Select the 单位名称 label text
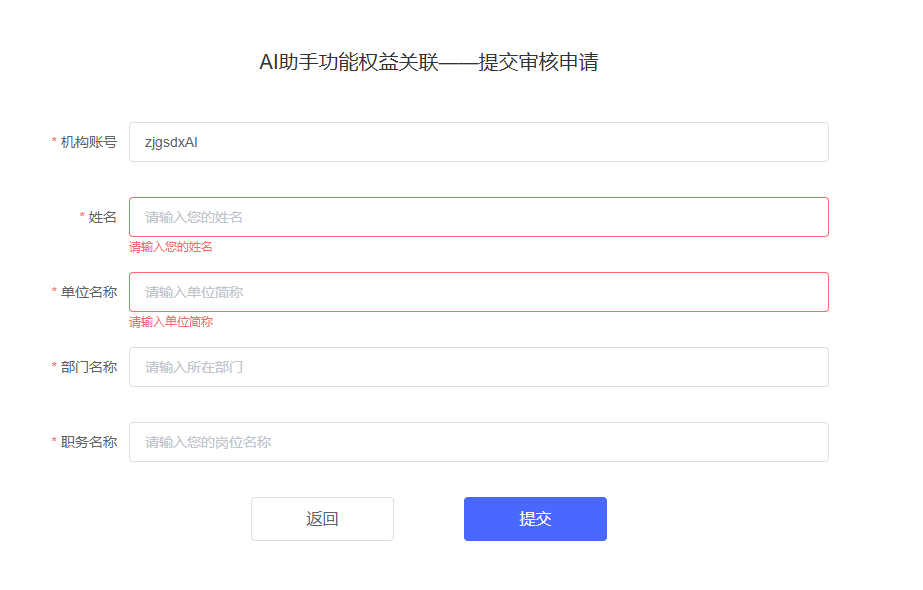 click(89, 292)
